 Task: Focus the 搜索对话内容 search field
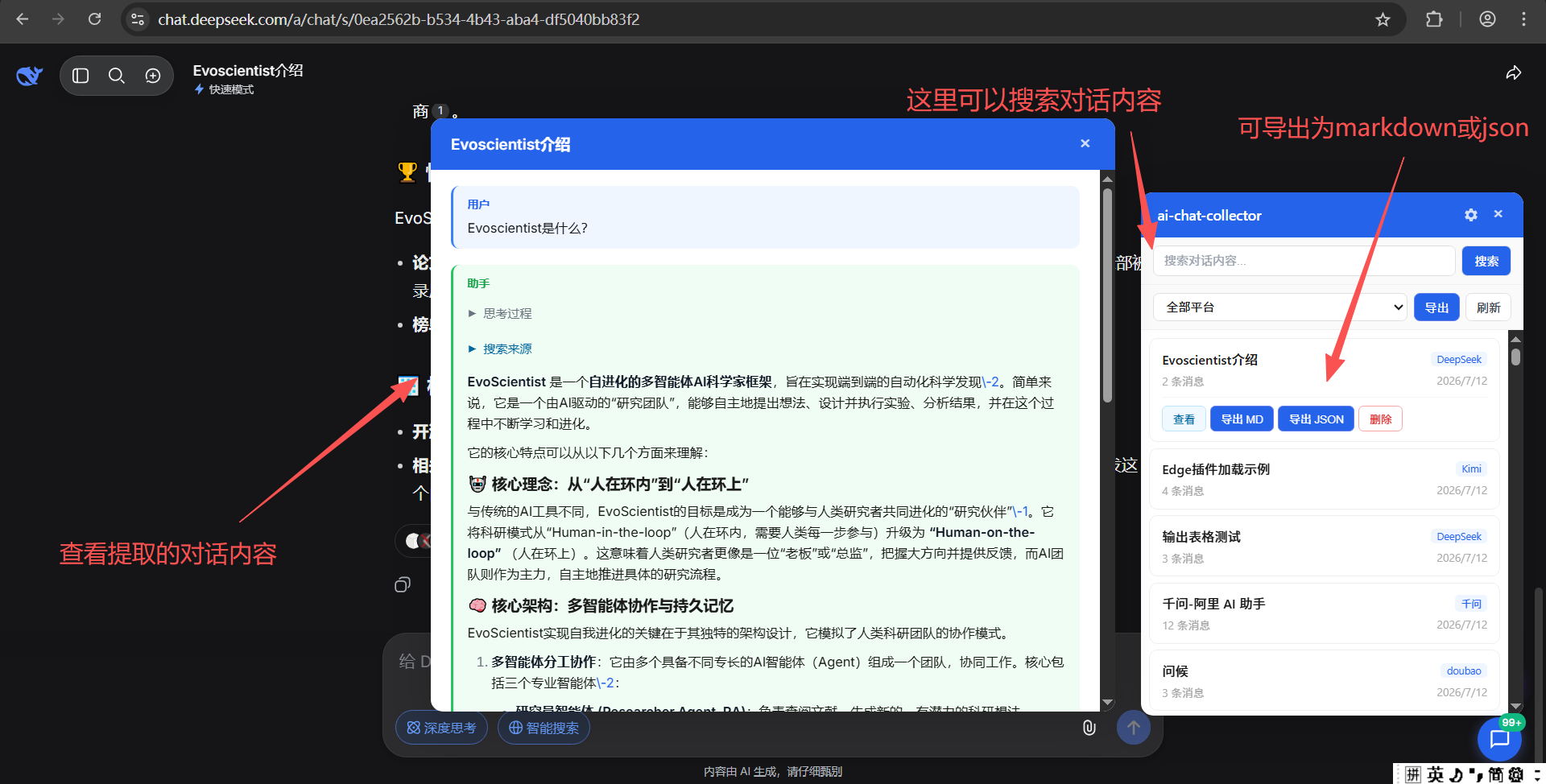pyautogui.click(x=1304, y=261)
